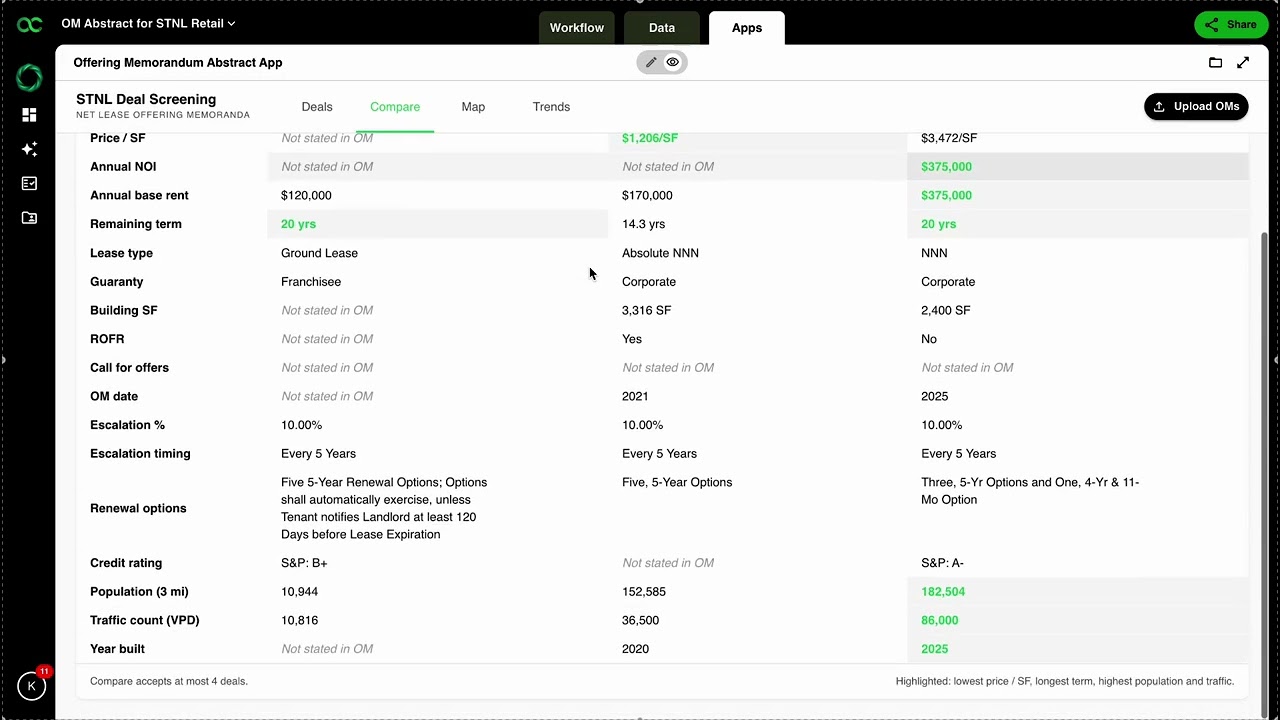Click the Call for offers row label
Screen dimensions: 1280x720
(x=129, y=368)
